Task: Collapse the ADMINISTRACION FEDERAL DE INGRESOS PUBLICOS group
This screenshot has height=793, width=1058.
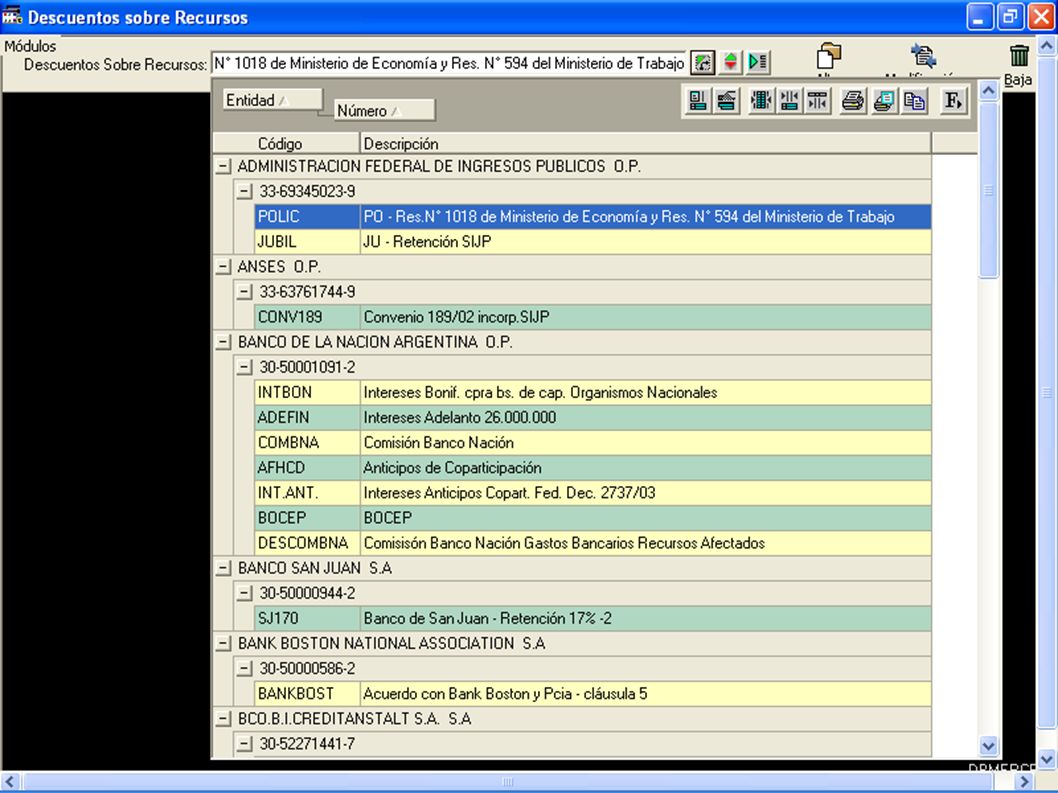Action: pyautogui.click(x=223, y=167)
